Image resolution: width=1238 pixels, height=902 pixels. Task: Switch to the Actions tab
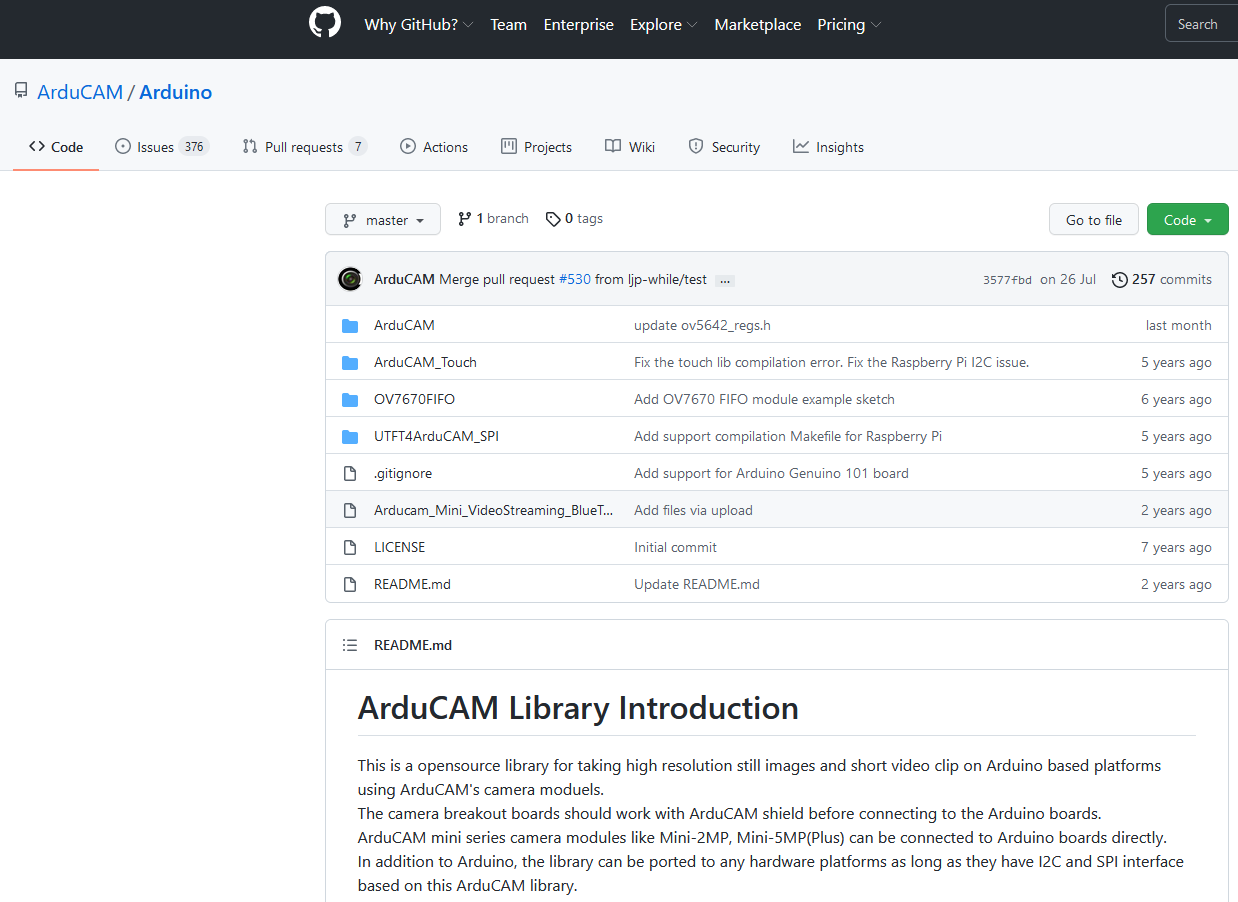(x=434, y=147)
